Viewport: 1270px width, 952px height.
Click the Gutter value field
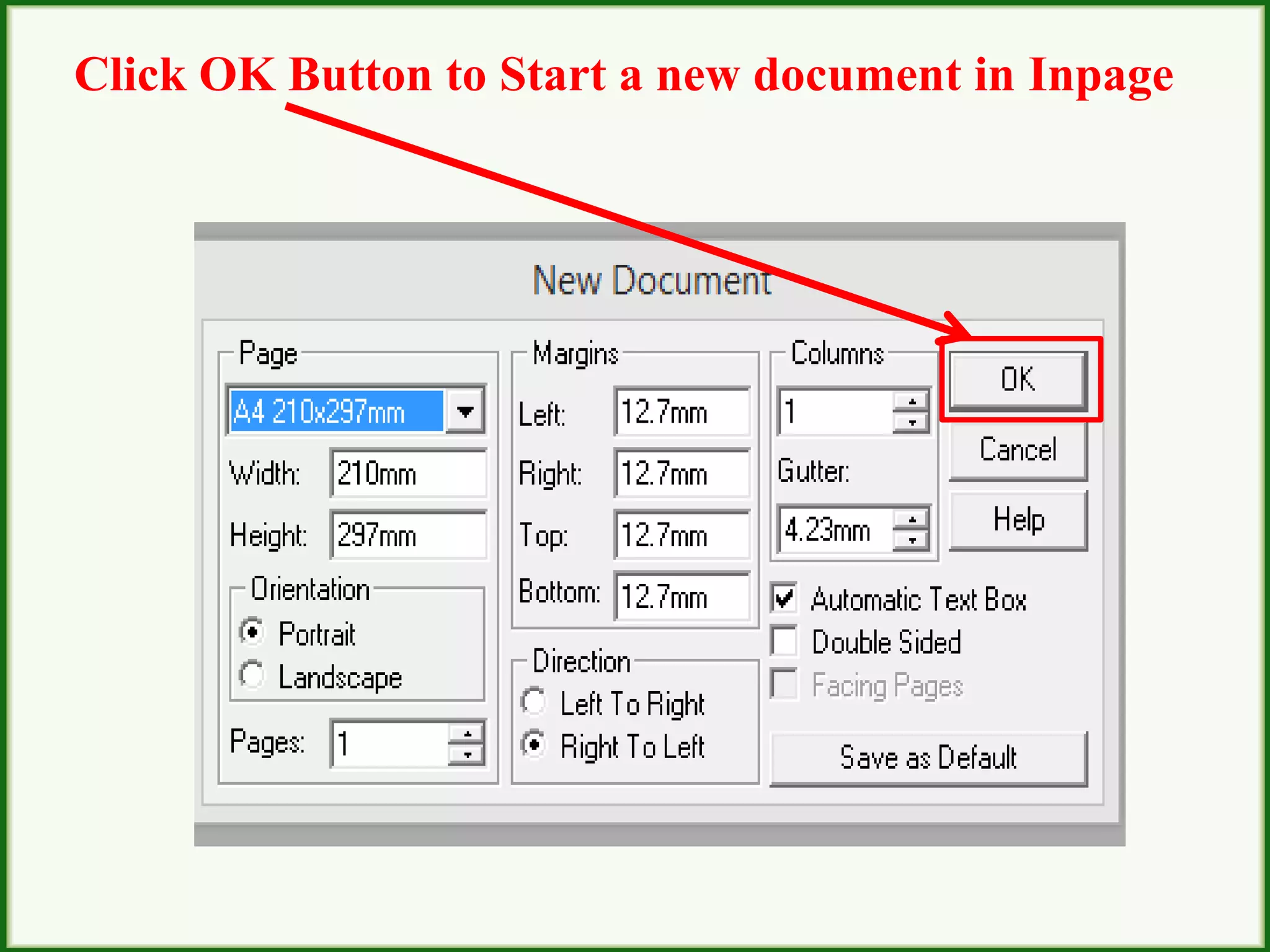point(835,530)
